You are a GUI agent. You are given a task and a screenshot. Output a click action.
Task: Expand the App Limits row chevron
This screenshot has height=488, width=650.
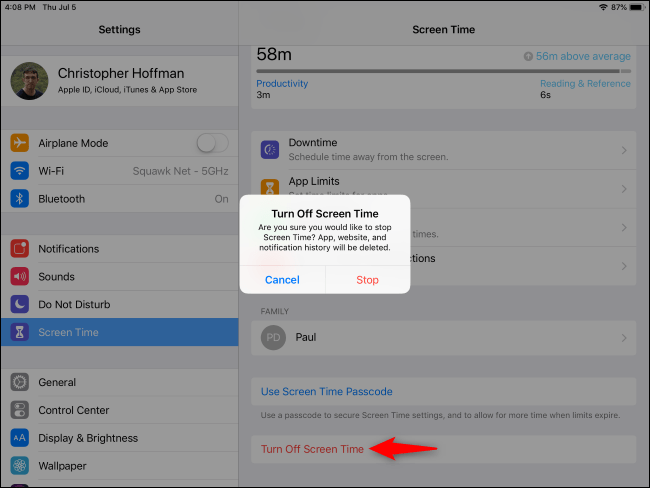pos(624,189)
